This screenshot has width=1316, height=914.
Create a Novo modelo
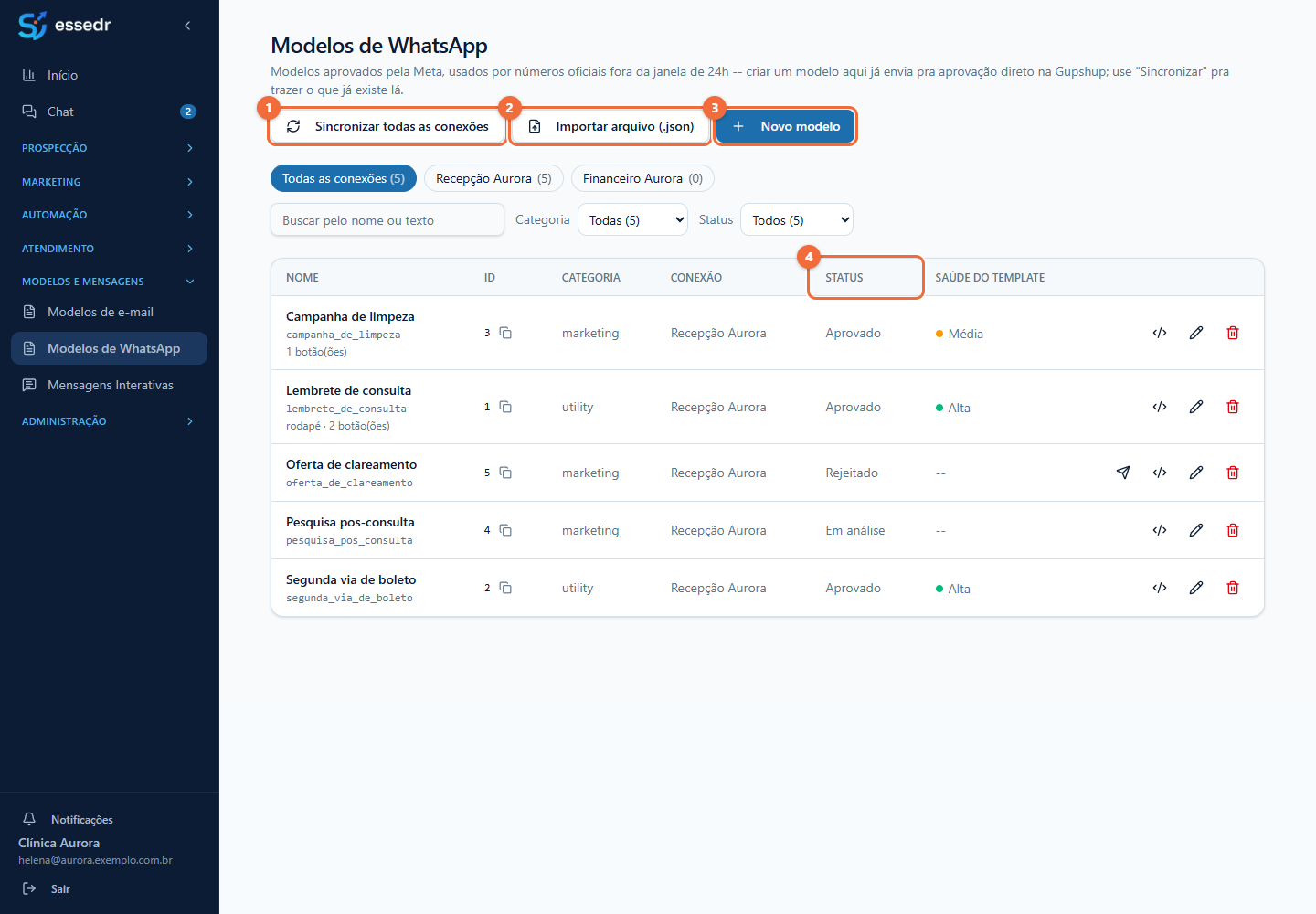pos(786,126)
